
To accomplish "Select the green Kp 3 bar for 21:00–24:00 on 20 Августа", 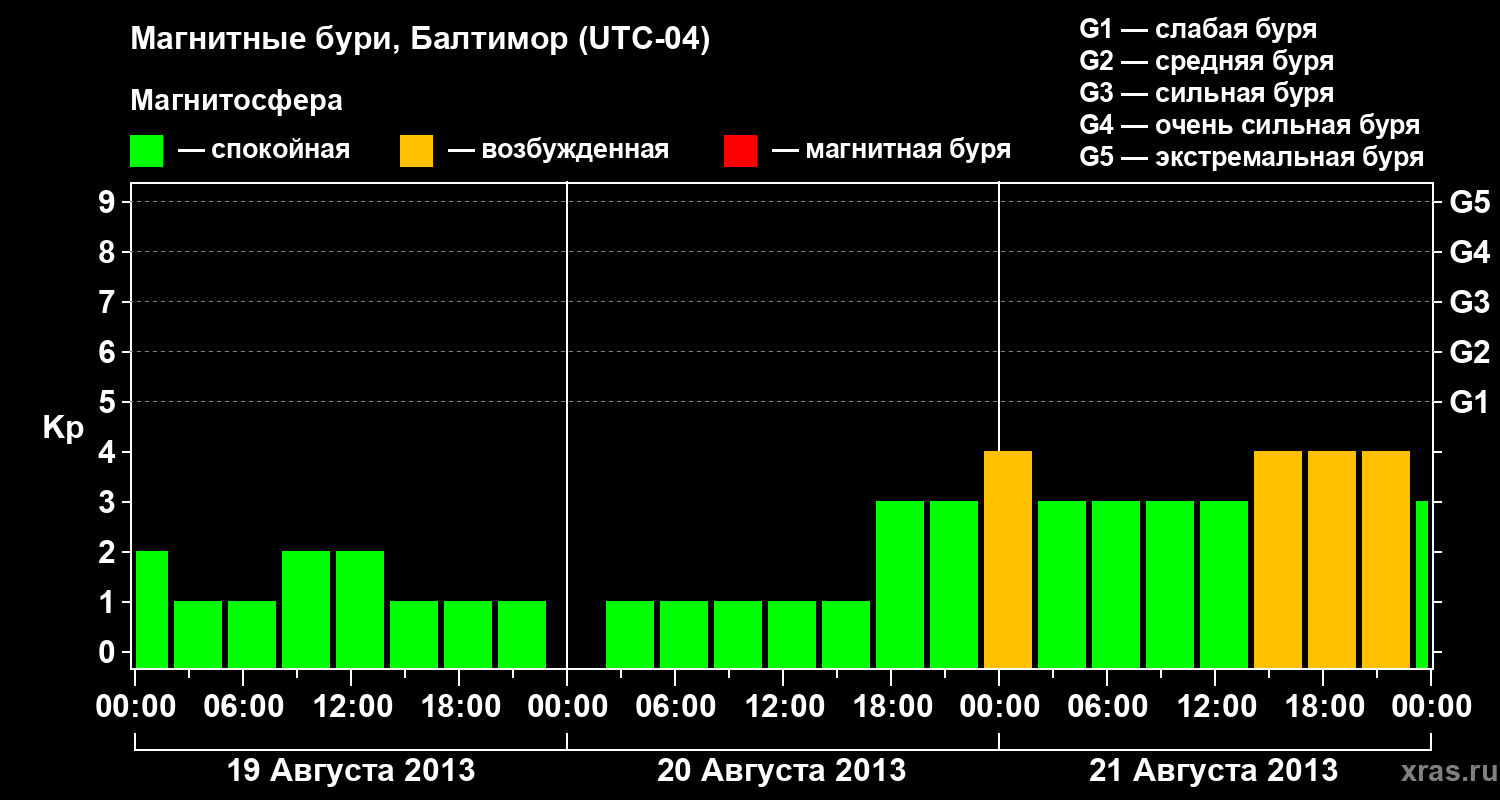I will (x=954, y=585).
